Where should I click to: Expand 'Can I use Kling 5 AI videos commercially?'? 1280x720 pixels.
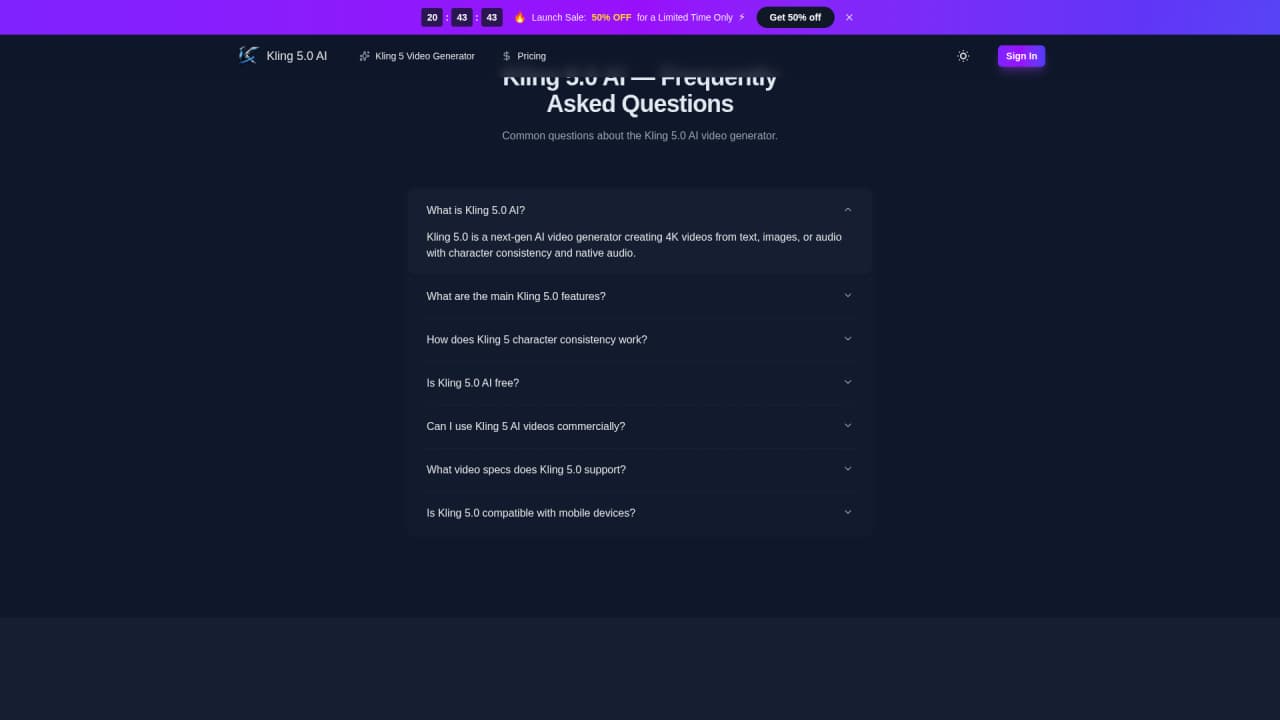pos(640,426)
